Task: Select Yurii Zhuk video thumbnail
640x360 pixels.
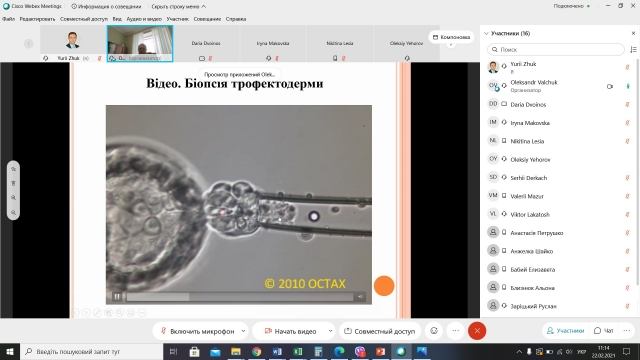Action: pos(73,43)
